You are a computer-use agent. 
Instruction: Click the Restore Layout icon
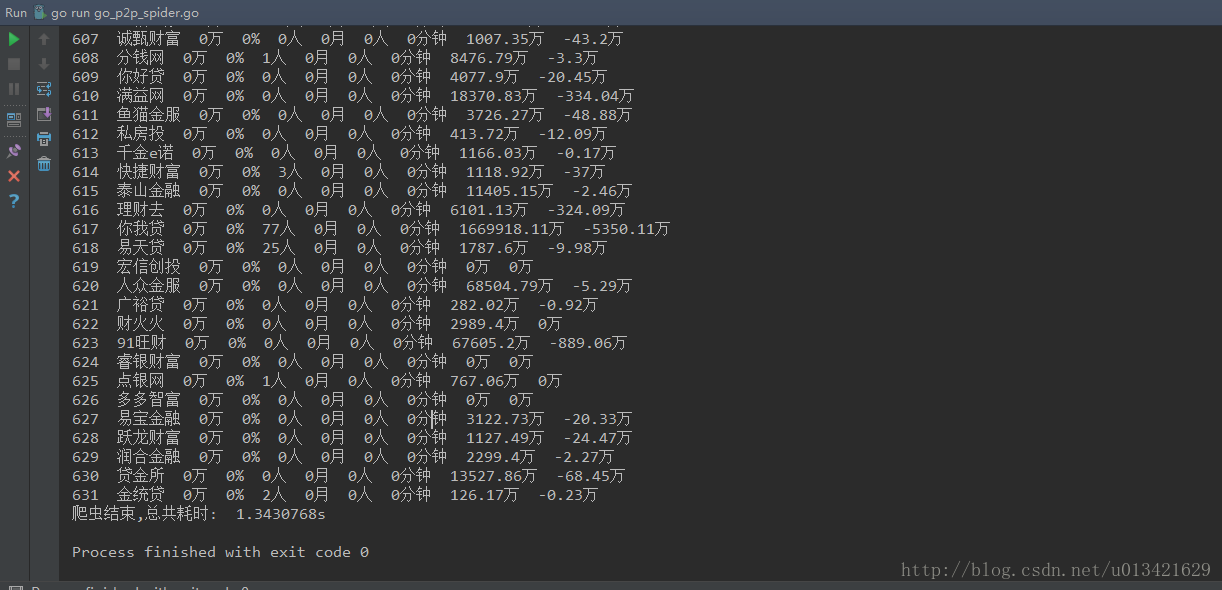click(14, 119)
